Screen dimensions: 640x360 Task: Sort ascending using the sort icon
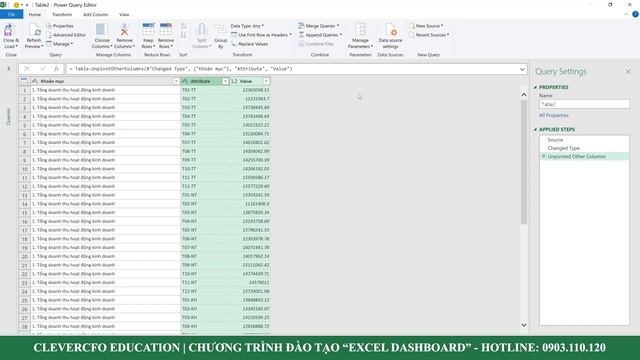[184, 26]
